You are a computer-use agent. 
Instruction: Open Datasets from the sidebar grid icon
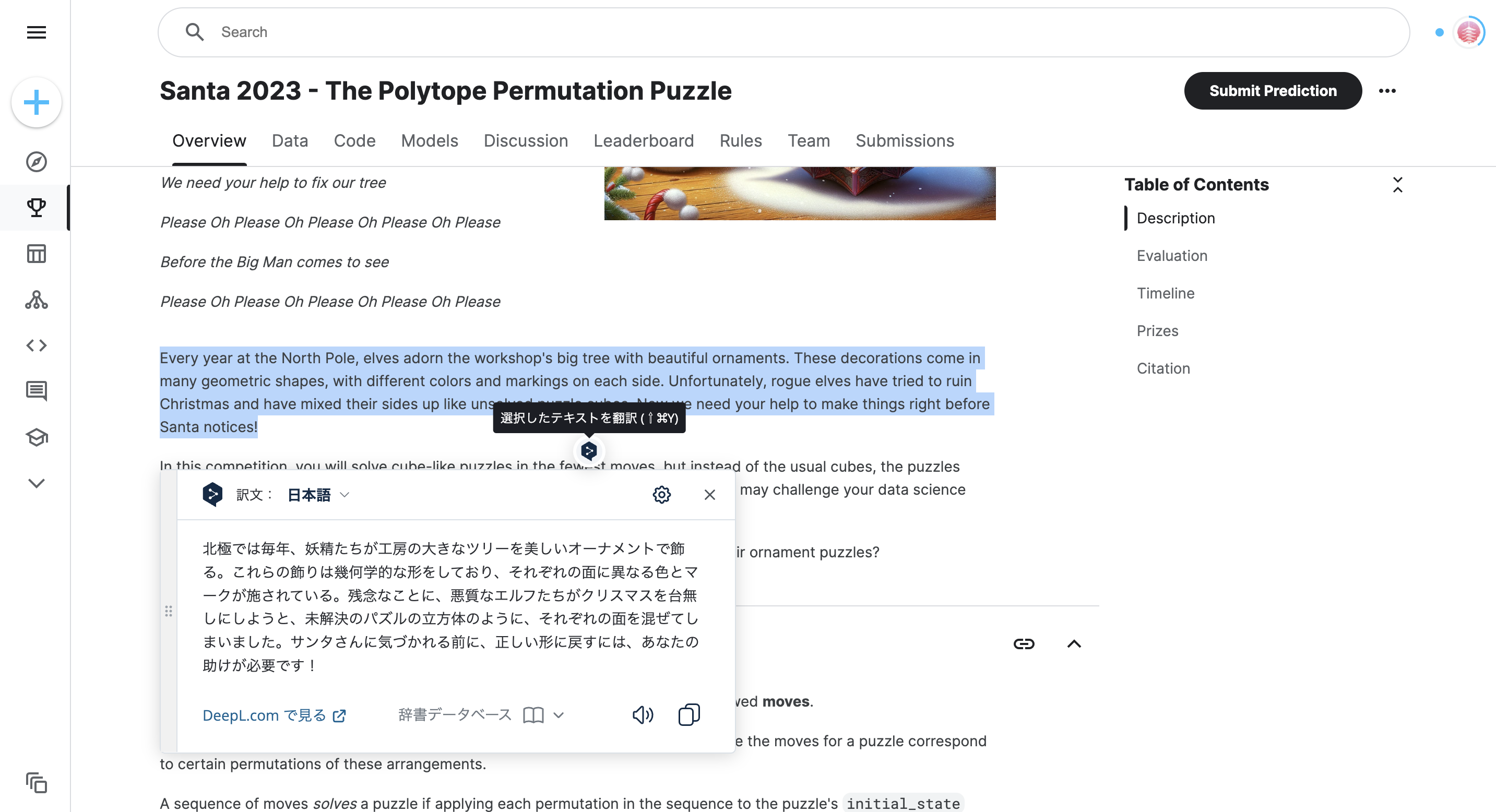pyautogui.click(x=36, y=254)
